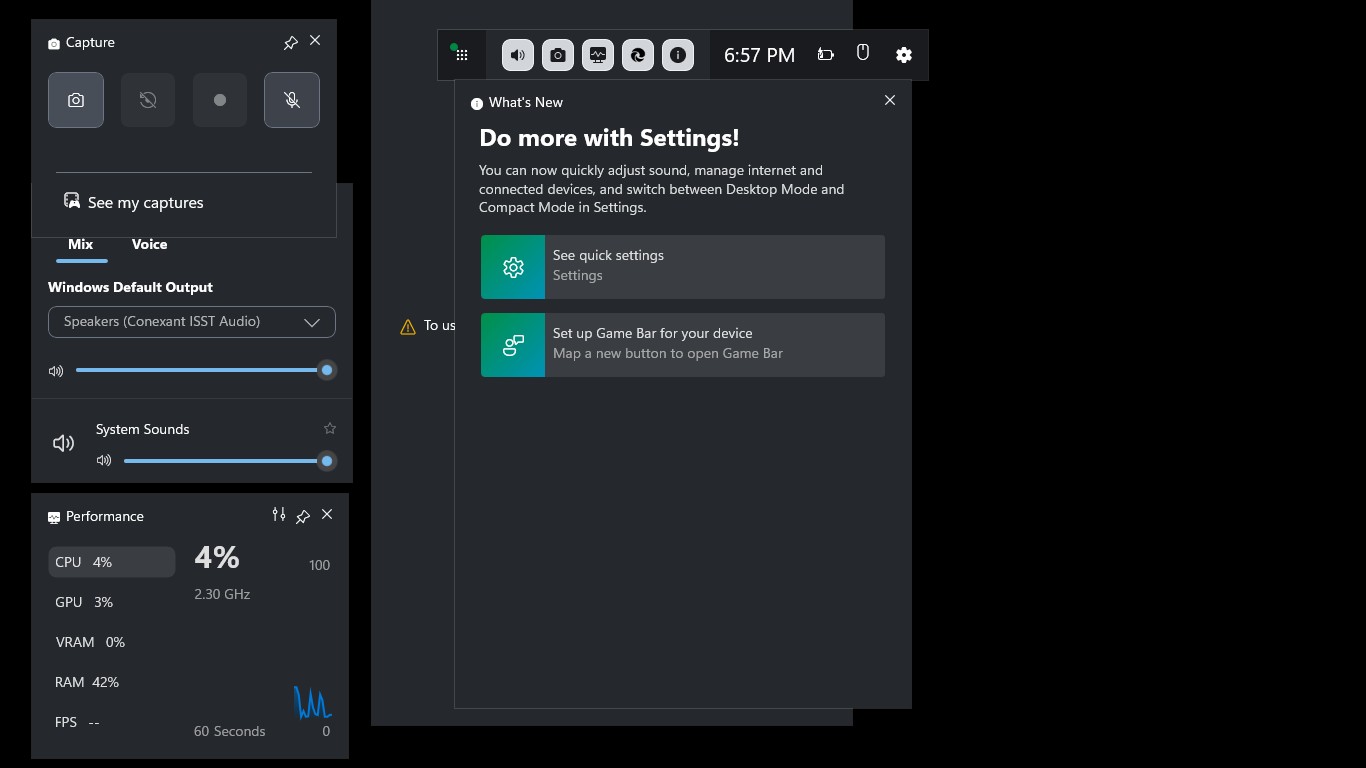Viewport: 1366px width, 768px height.
Task: Toggle the microphone while recording
Action: (x=292, y=100)
